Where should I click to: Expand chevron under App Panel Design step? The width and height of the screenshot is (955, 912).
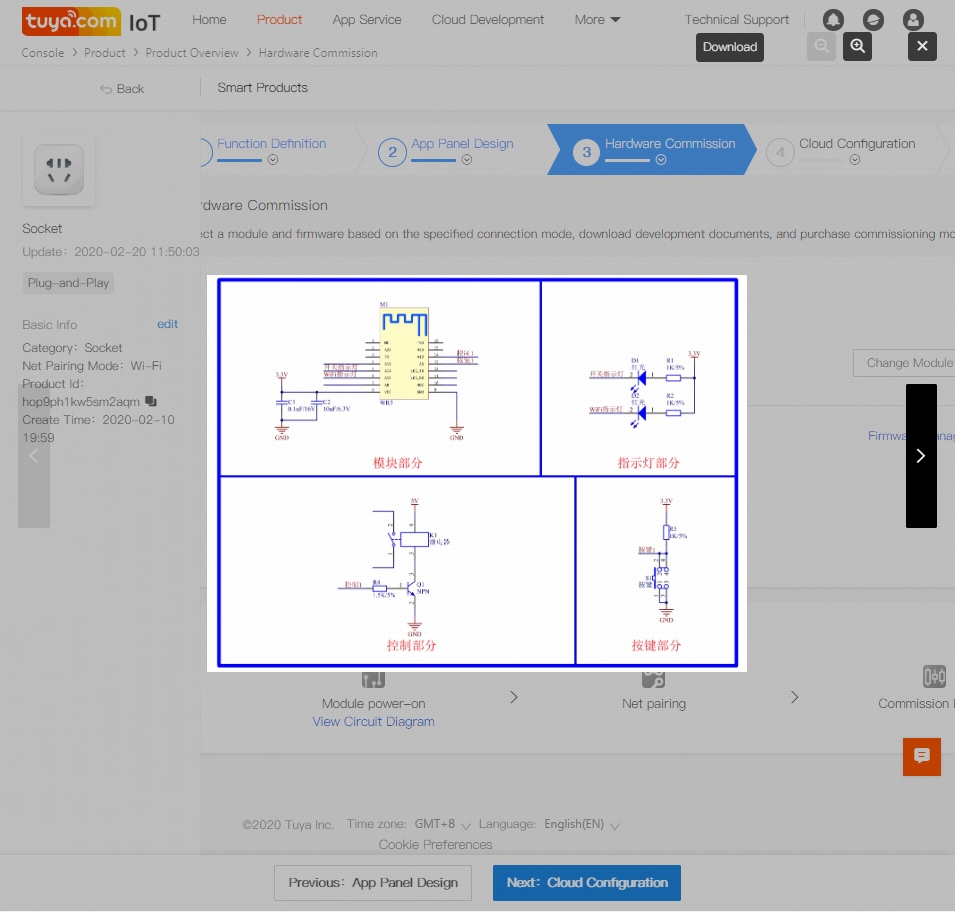467,160
